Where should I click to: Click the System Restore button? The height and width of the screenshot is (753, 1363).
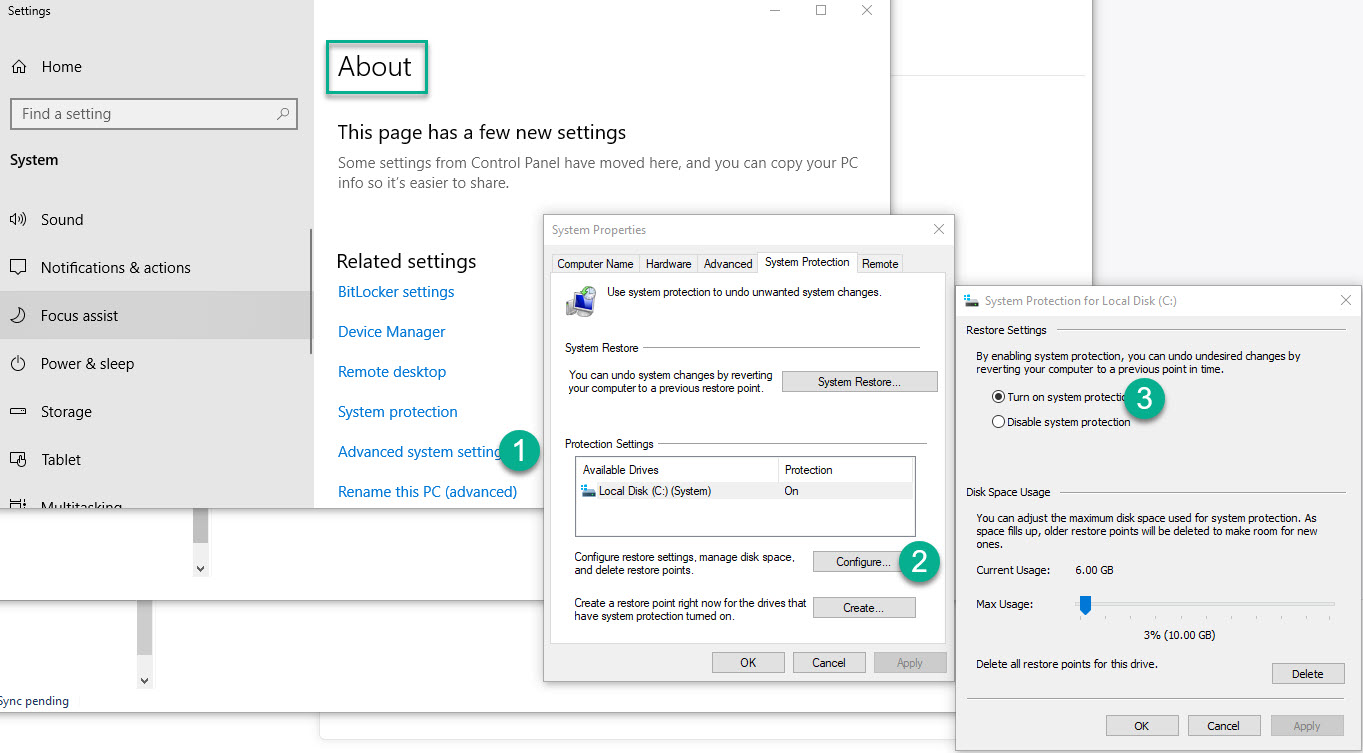pos(859,381)
